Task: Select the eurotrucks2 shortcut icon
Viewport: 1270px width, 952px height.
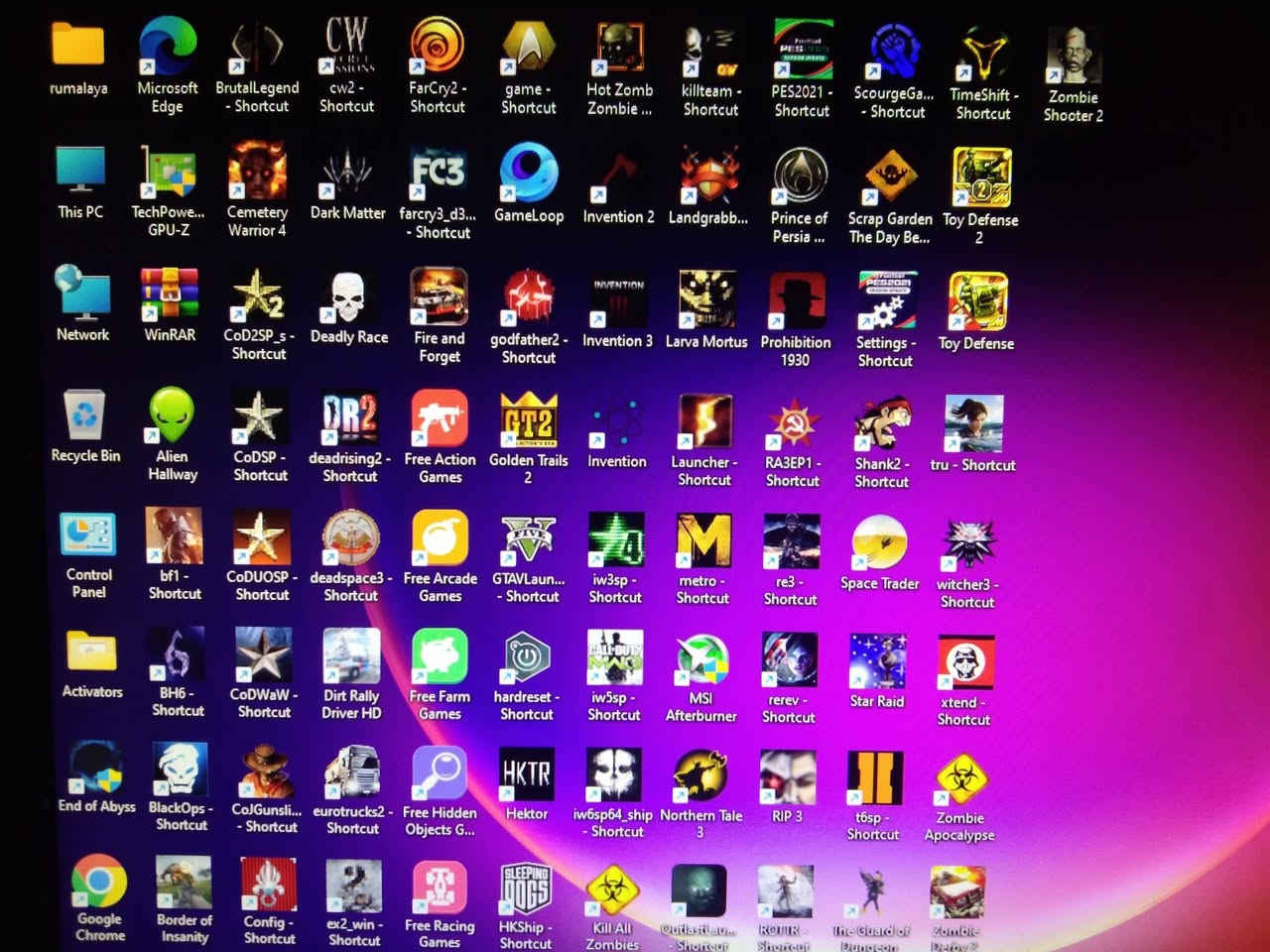Action: tap(352, 773)
